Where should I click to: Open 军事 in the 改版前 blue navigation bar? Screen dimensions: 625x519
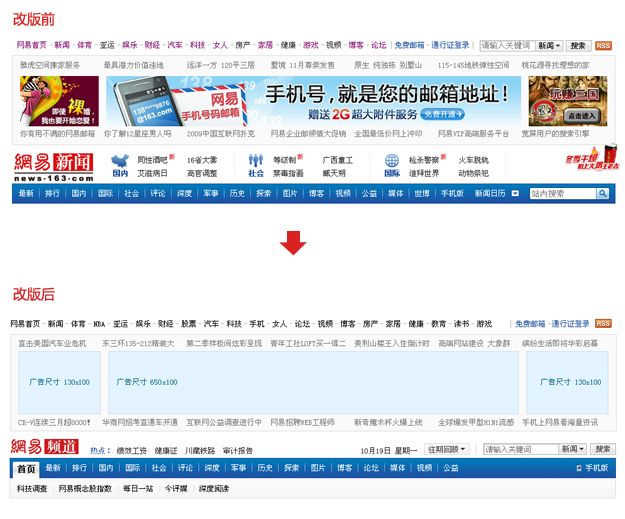click(x=211, y=193)
